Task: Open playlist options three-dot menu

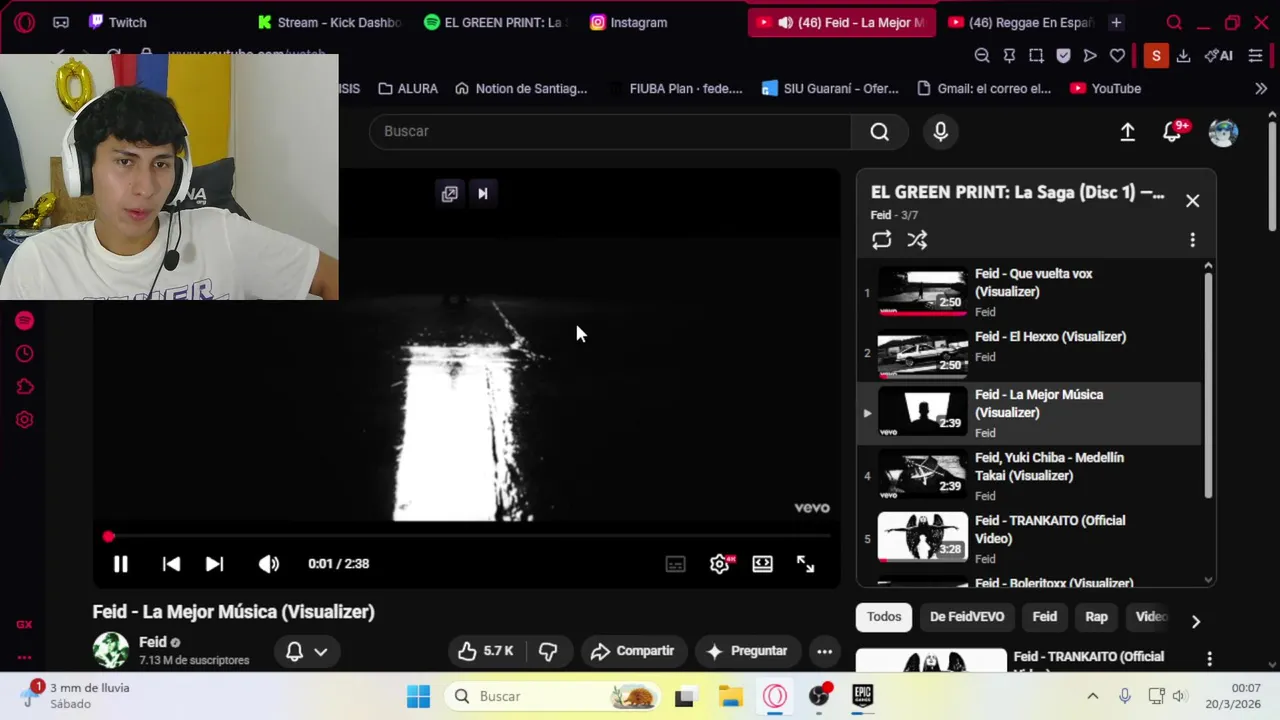Action: 1192,240
